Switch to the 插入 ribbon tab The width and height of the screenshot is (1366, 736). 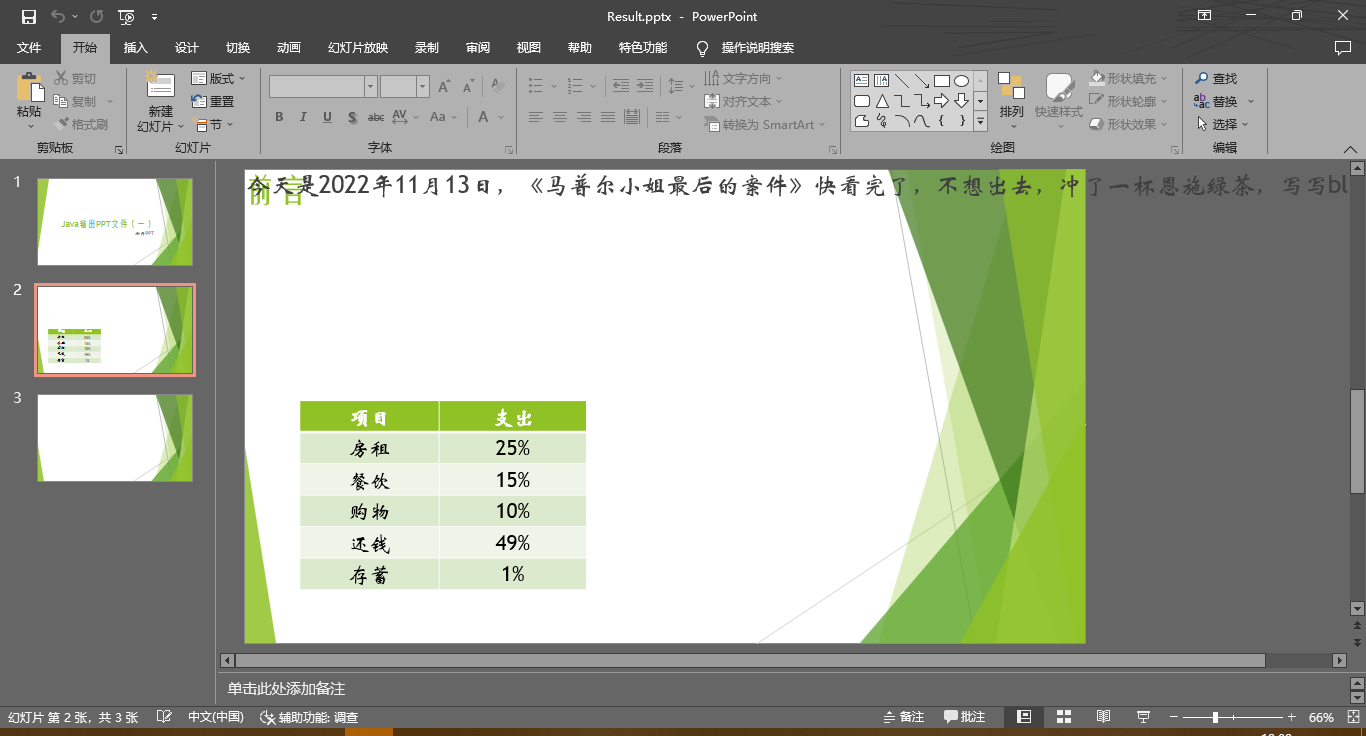(136, 47)
